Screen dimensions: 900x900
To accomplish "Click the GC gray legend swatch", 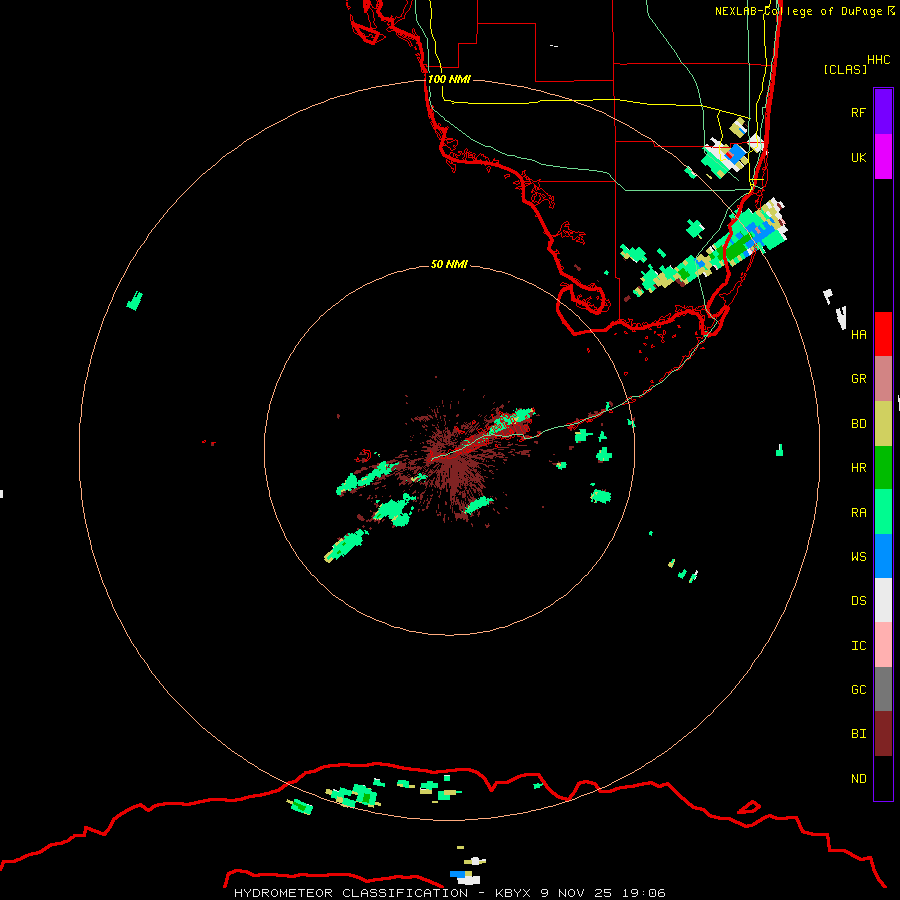I will [x=883, y=689].
